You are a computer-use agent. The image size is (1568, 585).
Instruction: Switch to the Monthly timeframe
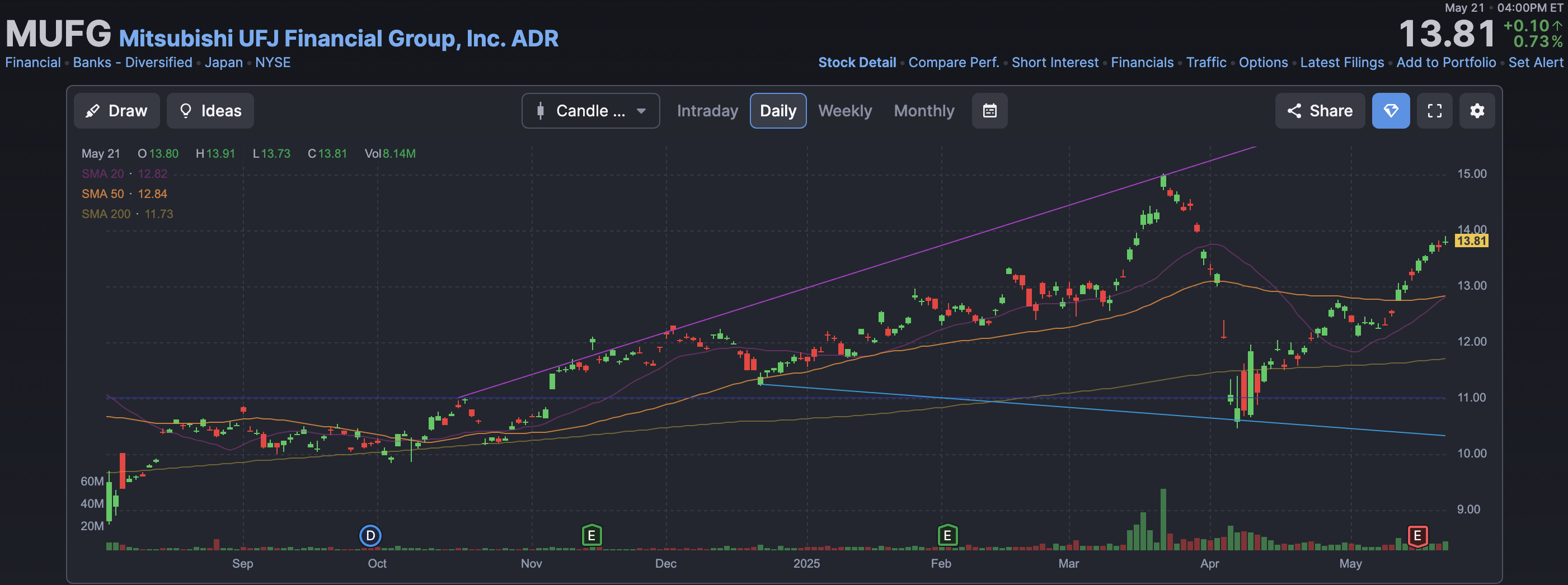pyautogui.click(x=924, y=111)
